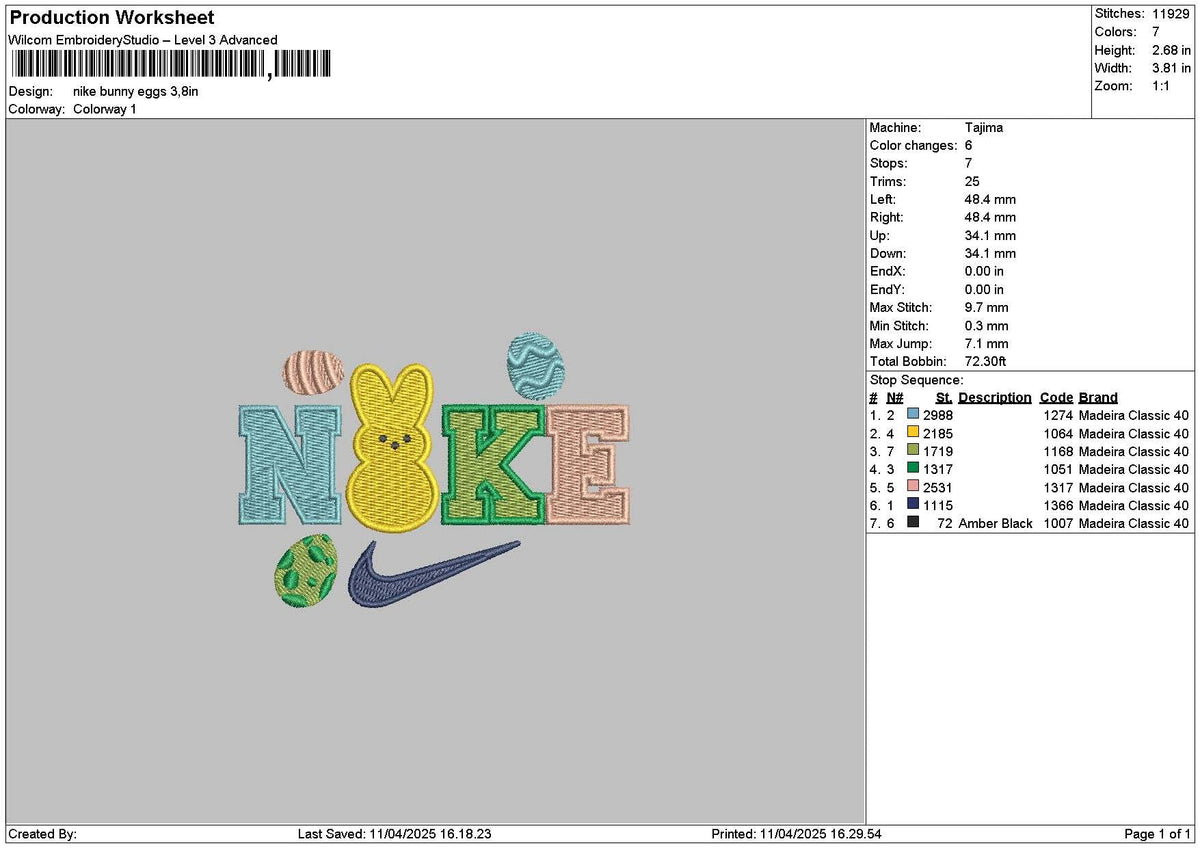The width and height of the screenshot is (1200, 848).
Task: Click the 'Brand' column header
Action: coord(1099,397)
